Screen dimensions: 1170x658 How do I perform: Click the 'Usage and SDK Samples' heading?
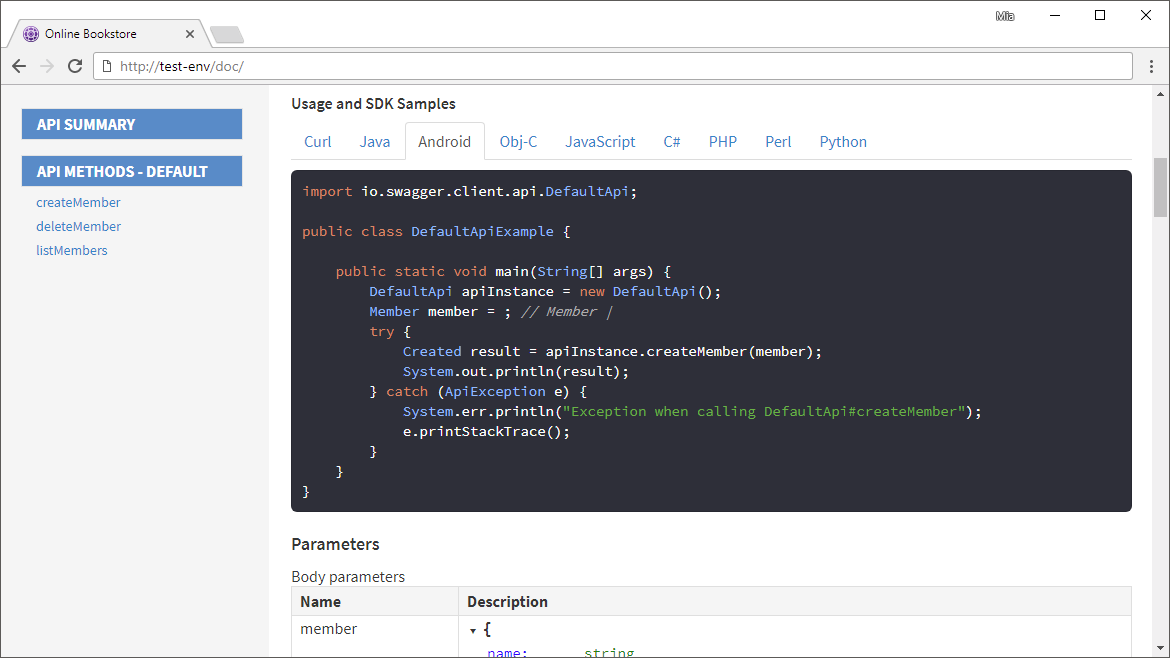[x=373, y=104]
